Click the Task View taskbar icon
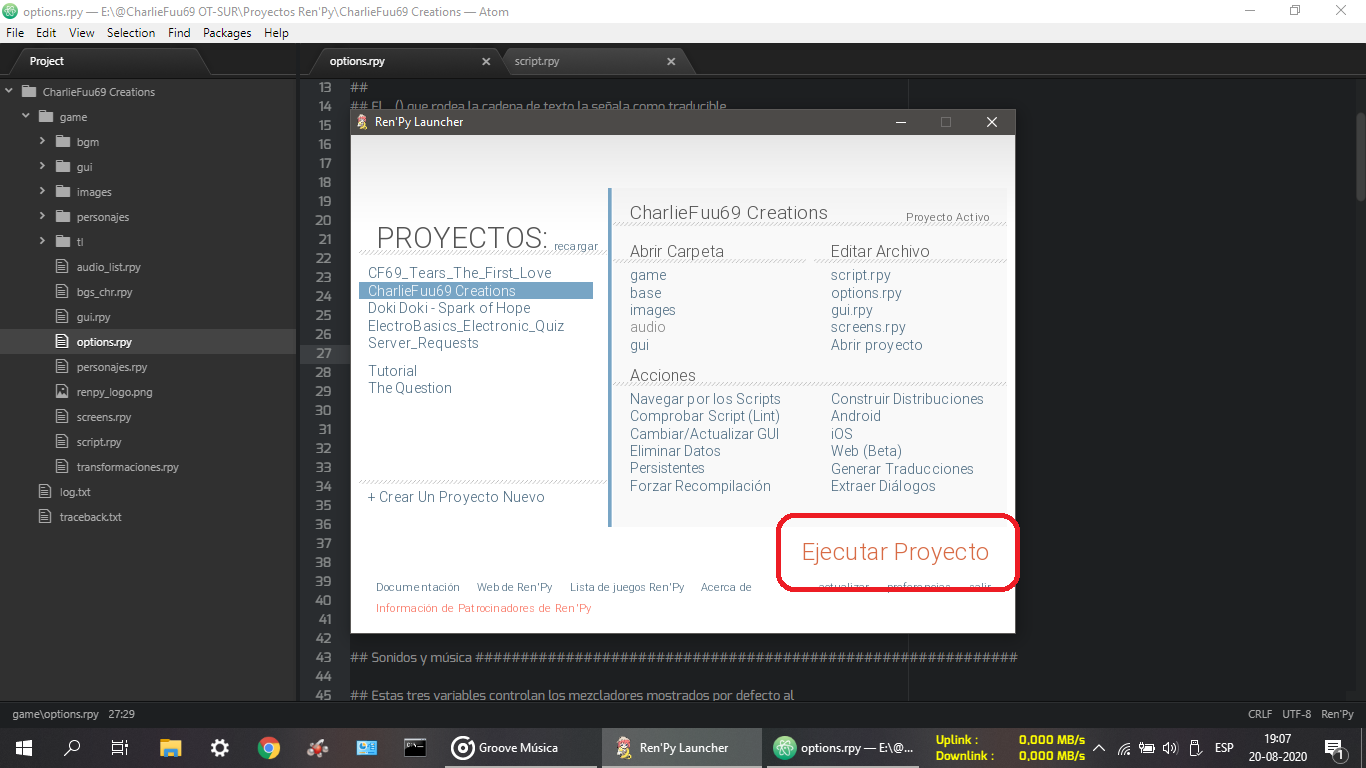This screenshot has width=1366, height=768. [120, 747]
